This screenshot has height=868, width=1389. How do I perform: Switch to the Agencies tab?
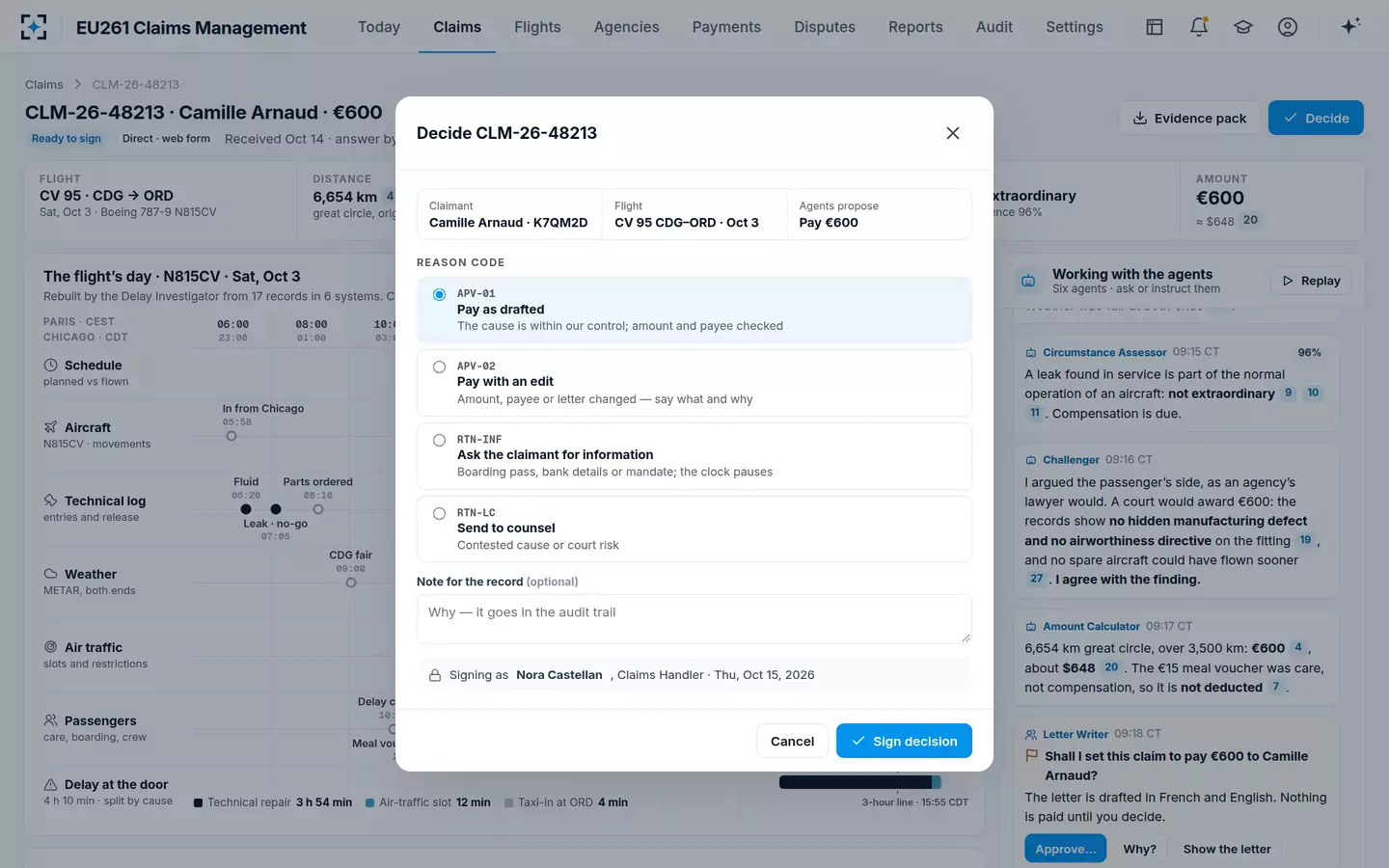[x=627, y=27]
